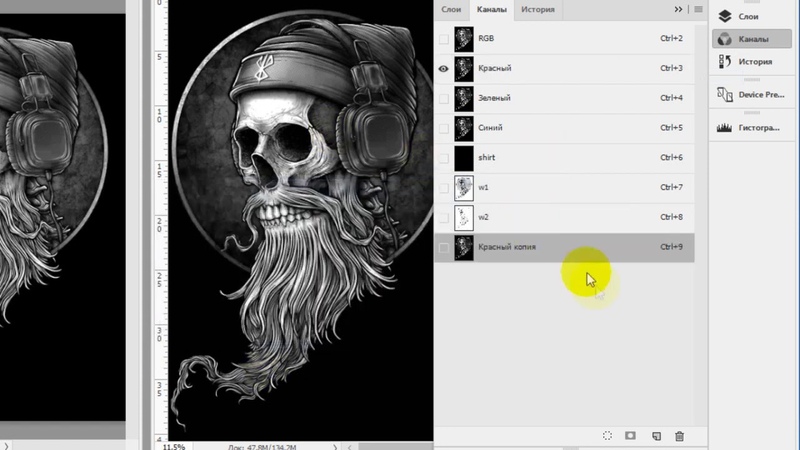Click the Гистогра... label
This screenshot has height=450, width=800.
(759, 128)
